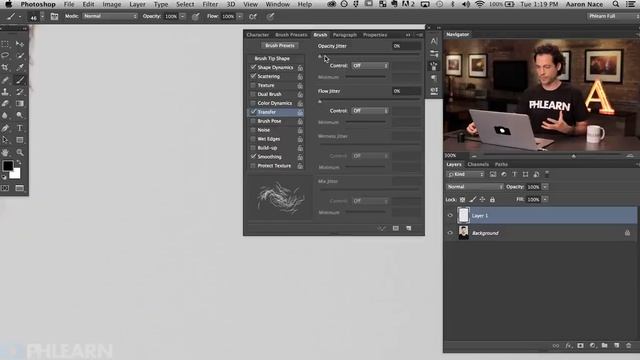Screen dimensions: 640x360
Task: Open the layer filter Kind dropdown
Action: (465, 174)
